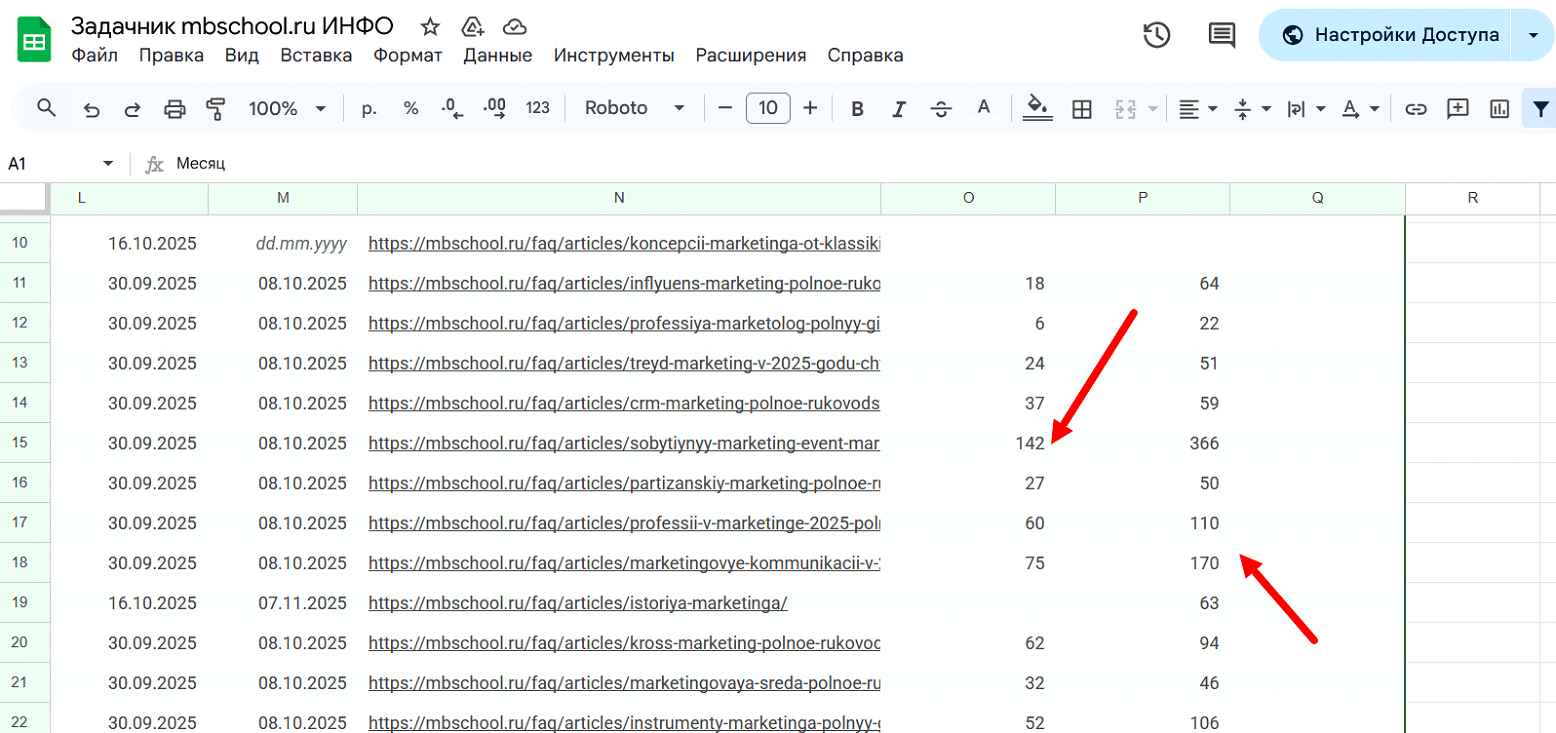The height and width of the screenshot is (733, 1556).
Task: Star this spreadsheet document
Action: (430, 26)
